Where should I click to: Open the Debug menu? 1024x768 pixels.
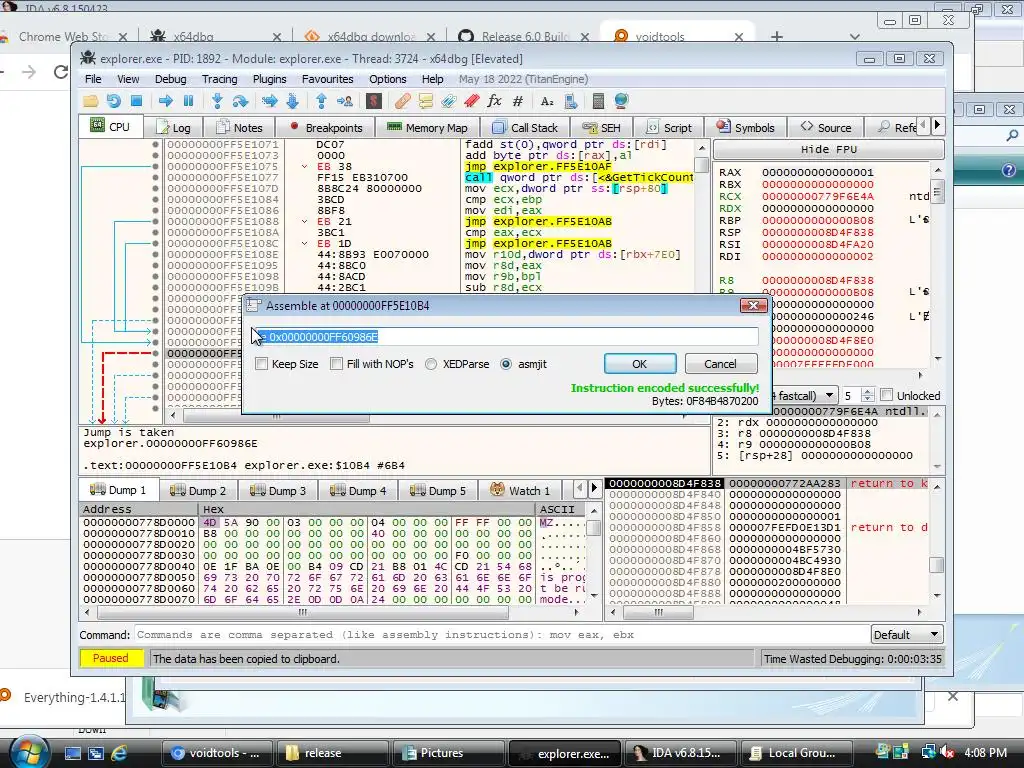click(x=170, y=79)
